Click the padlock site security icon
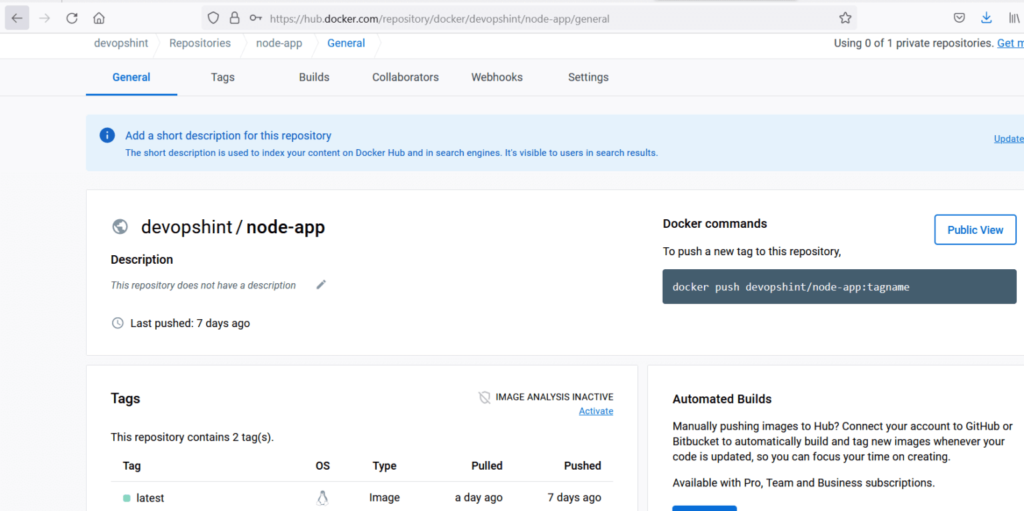Viewport: 1024px width, 511px height. 234,18
